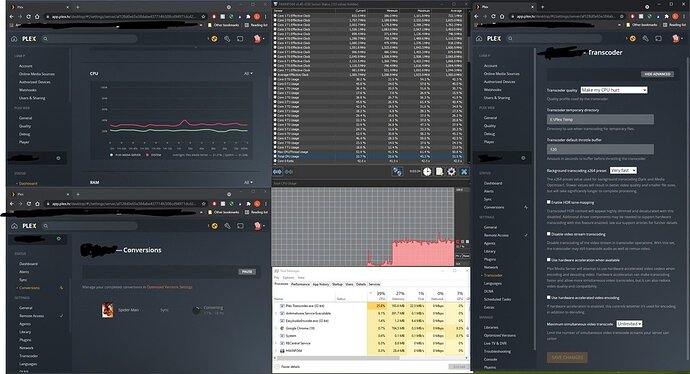Screen dimensions: 690x374
Task: Click Hide Advanced button in Transcoder settings
Action: (657, 74)
